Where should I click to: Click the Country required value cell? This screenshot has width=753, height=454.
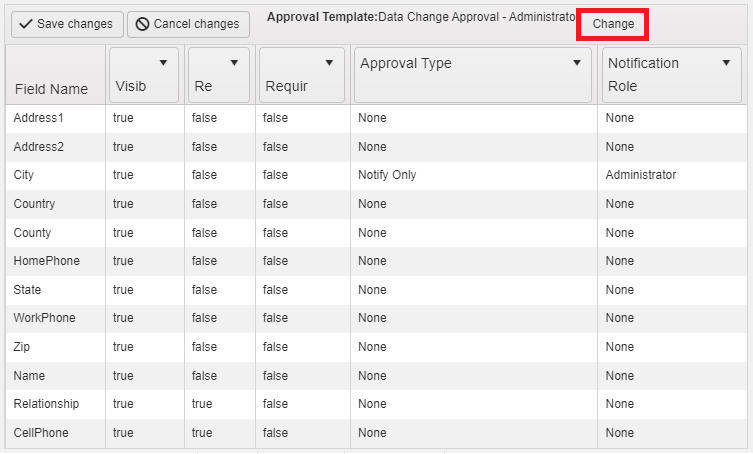click(x=276, y=204)
